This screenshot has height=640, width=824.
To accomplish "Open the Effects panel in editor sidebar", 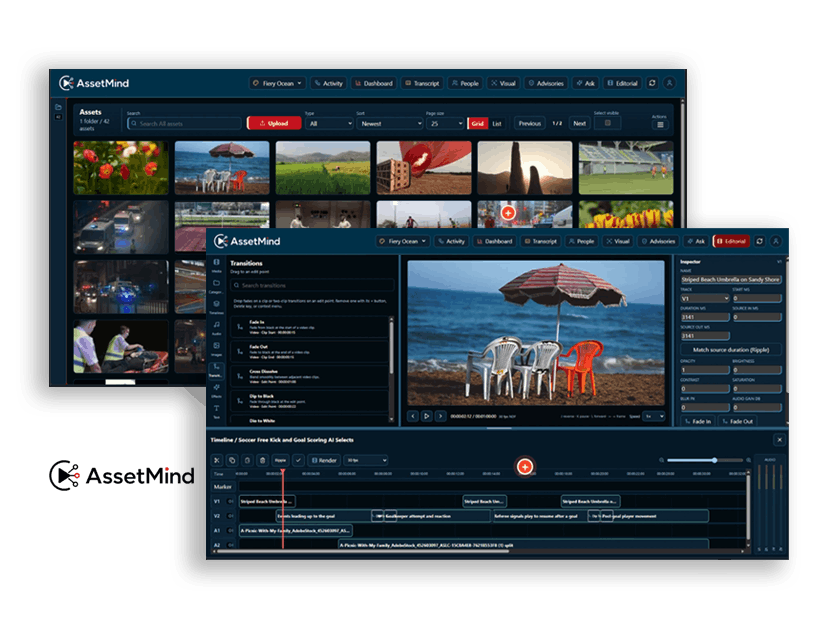I will pyautogui.click(x=217, y=390).
